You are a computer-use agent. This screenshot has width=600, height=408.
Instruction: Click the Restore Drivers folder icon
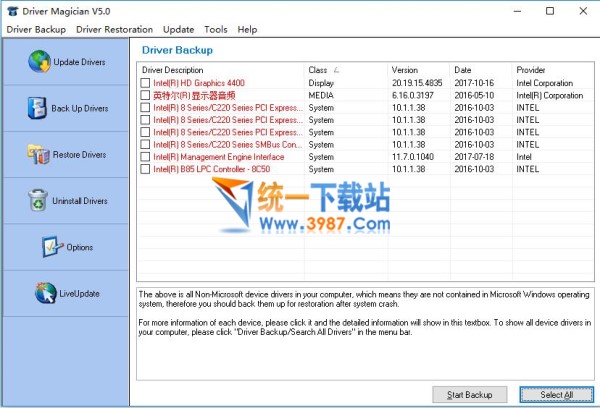point(37,155)
